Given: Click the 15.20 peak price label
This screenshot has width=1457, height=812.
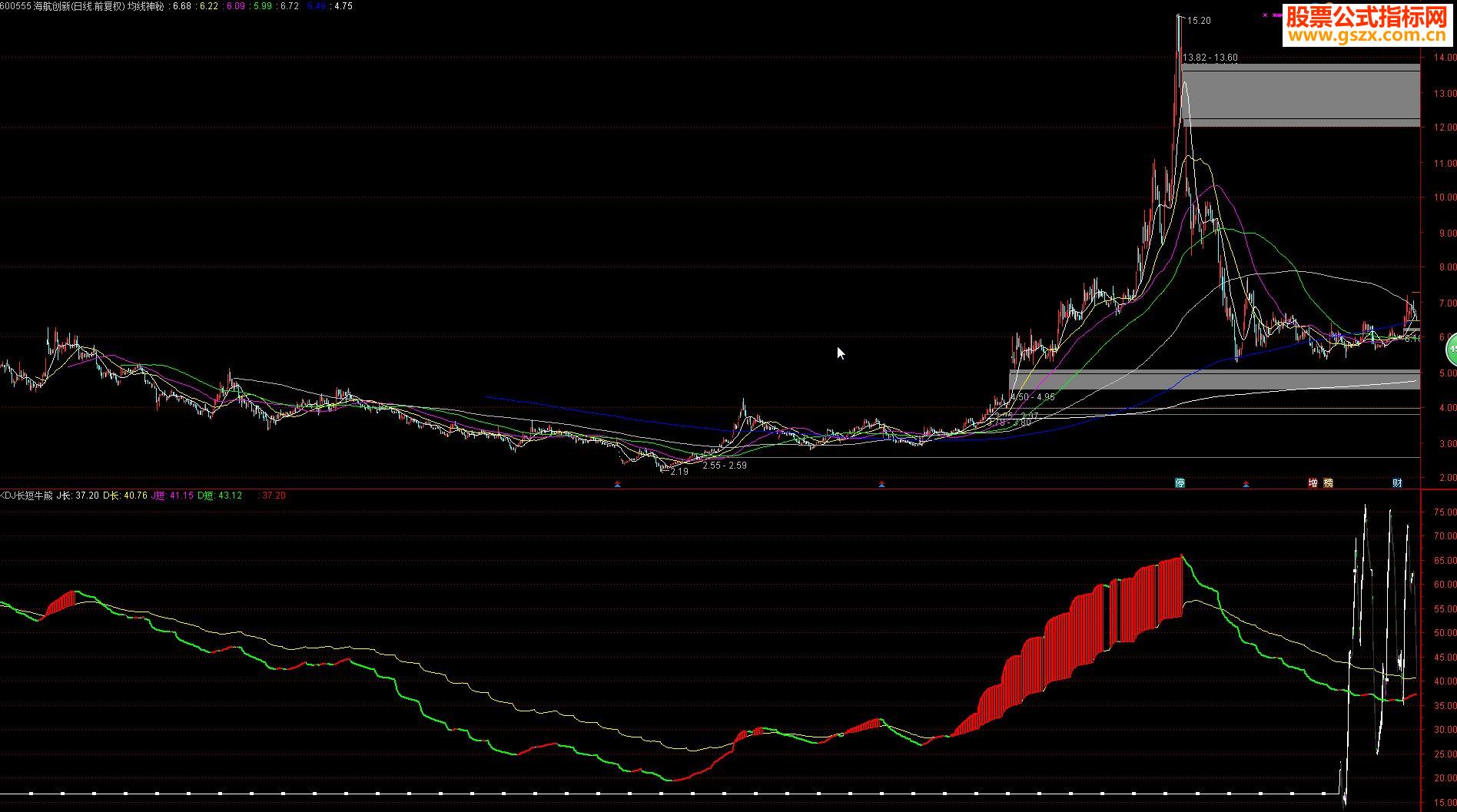Looking at the screenshot, I should click(1199, 21).
